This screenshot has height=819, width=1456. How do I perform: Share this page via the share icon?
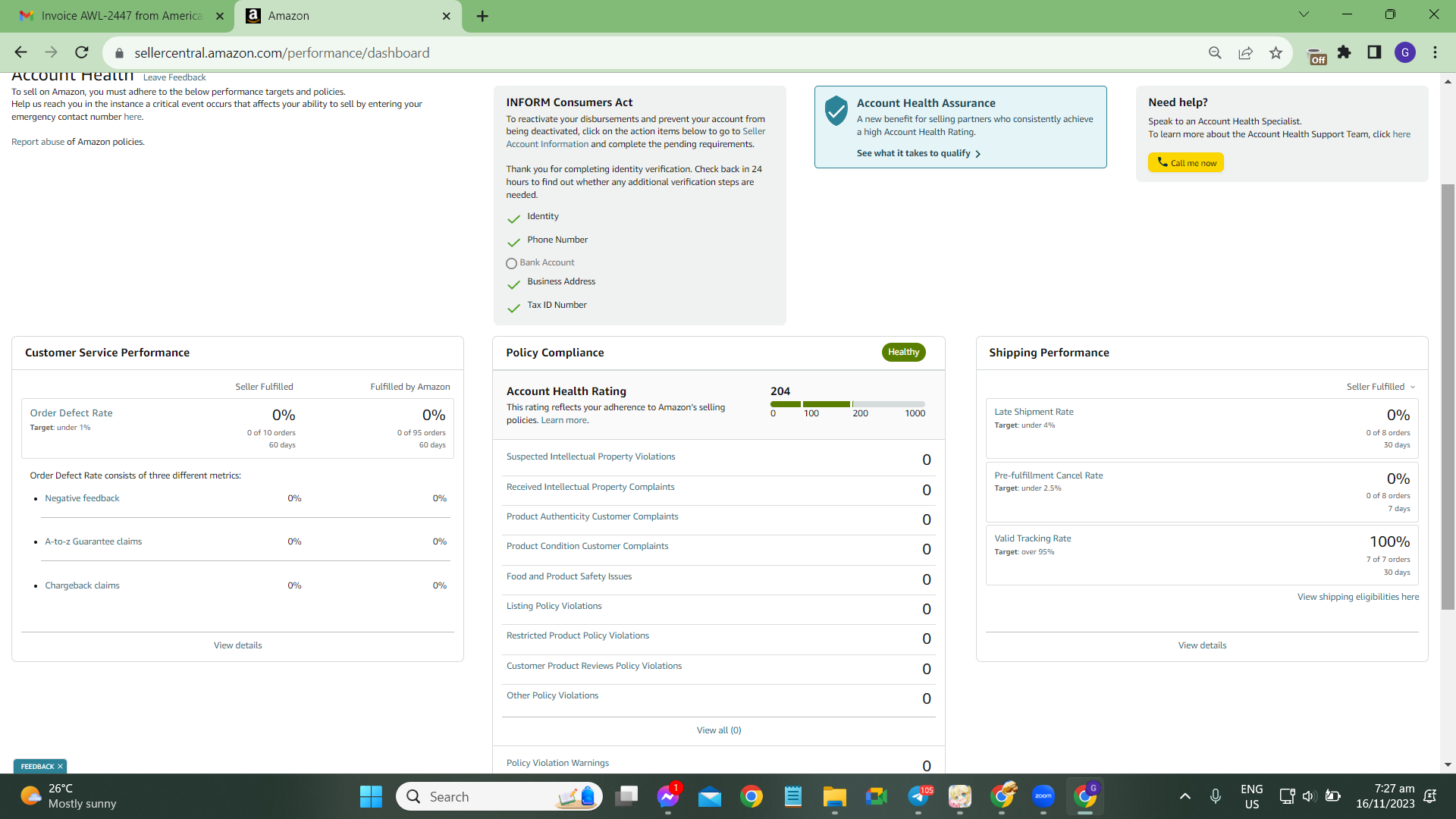[x=1245, y=52]
